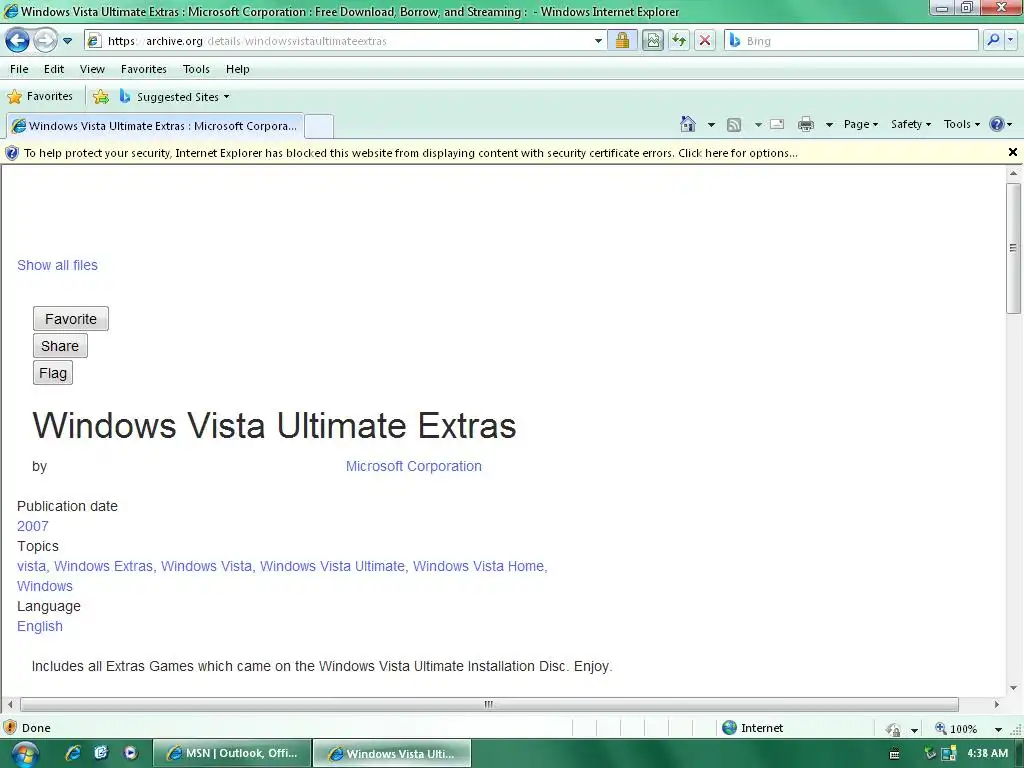
Task: Launch Internet Explorer from Quick Launch
Action: (73, 753)
